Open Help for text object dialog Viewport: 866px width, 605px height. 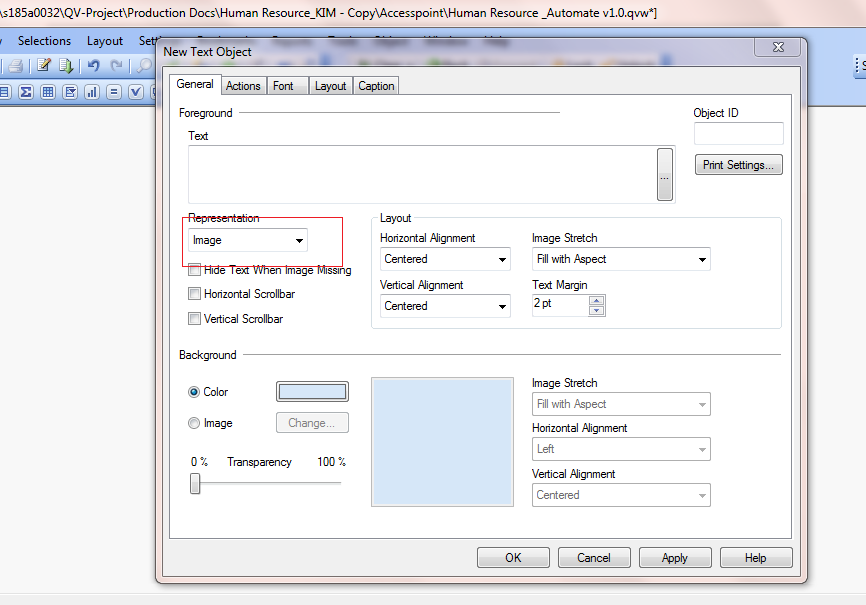pyautogui.click(x=756, y=558)
